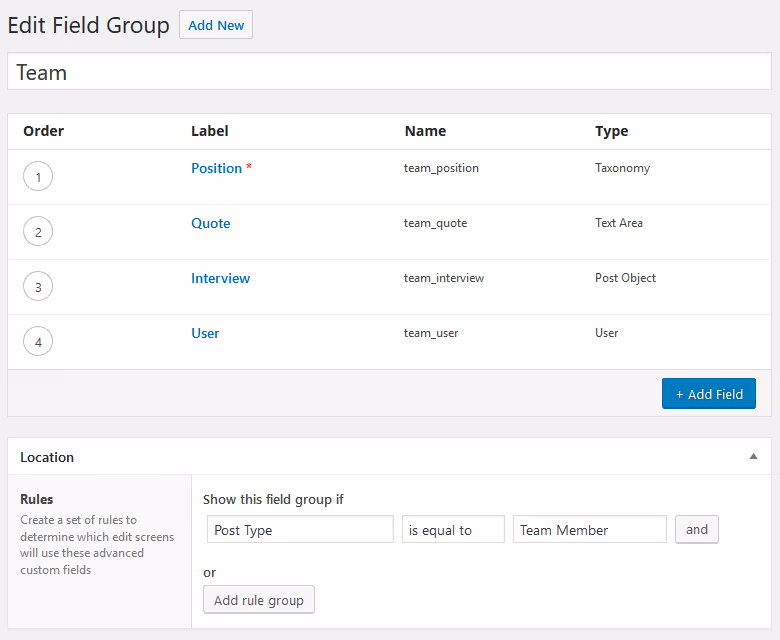Edit the Team field group title

click(x=389, y=72)
